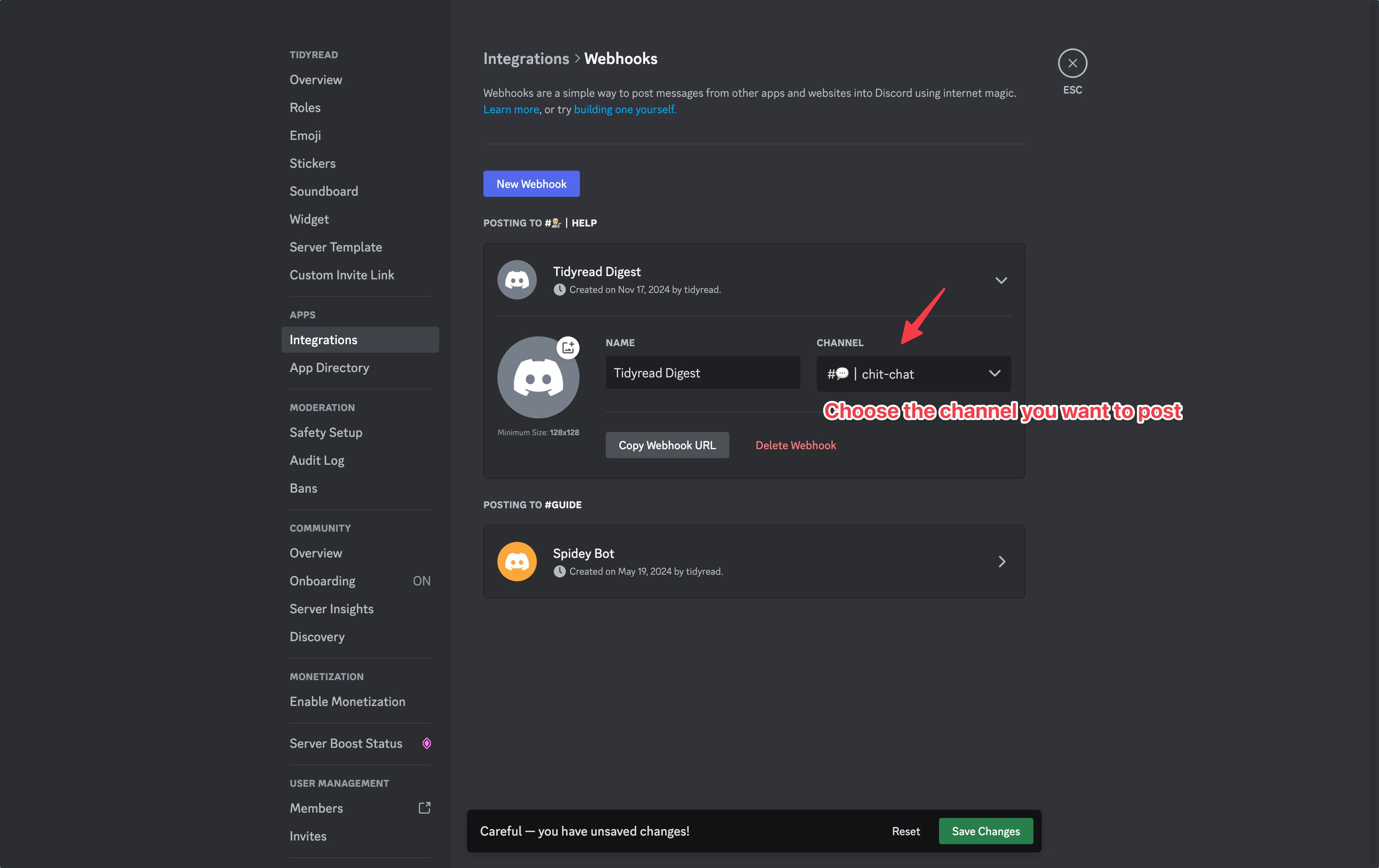The height and width of the screenshot is (868, 1379).
Task: Close settings with the ESC X icon
Action: coord(1072,63)
